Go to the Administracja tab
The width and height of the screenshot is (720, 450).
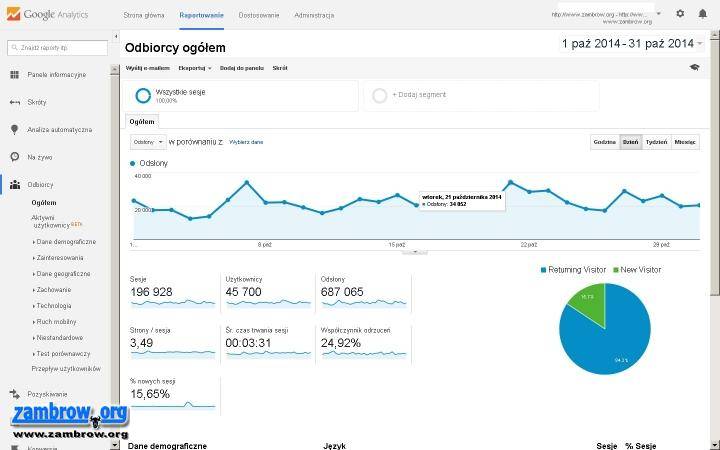(314, 16)
